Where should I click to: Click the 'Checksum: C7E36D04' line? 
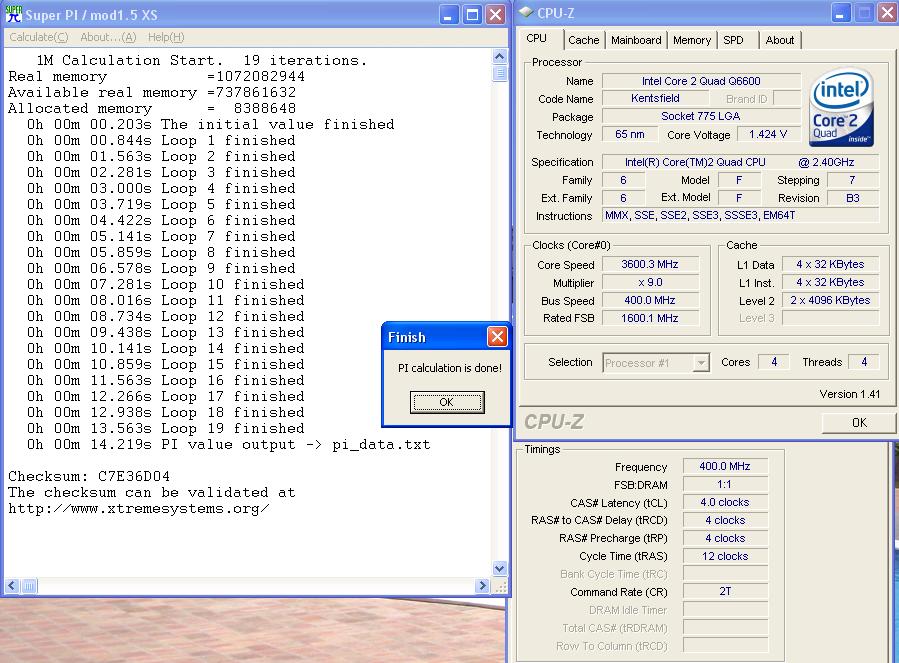tap(89, 477)
